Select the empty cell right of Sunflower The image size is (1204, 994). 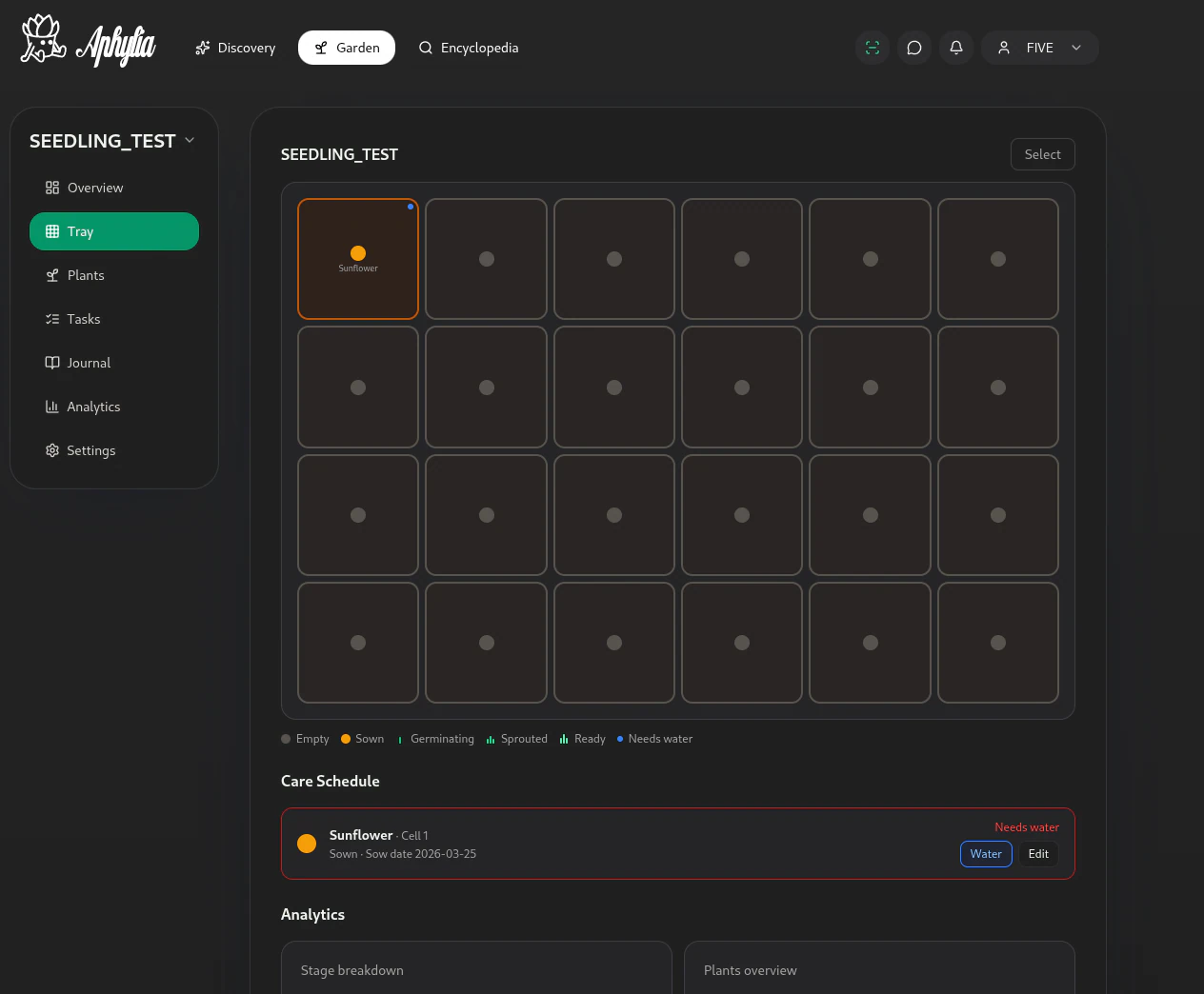(486, 259)
